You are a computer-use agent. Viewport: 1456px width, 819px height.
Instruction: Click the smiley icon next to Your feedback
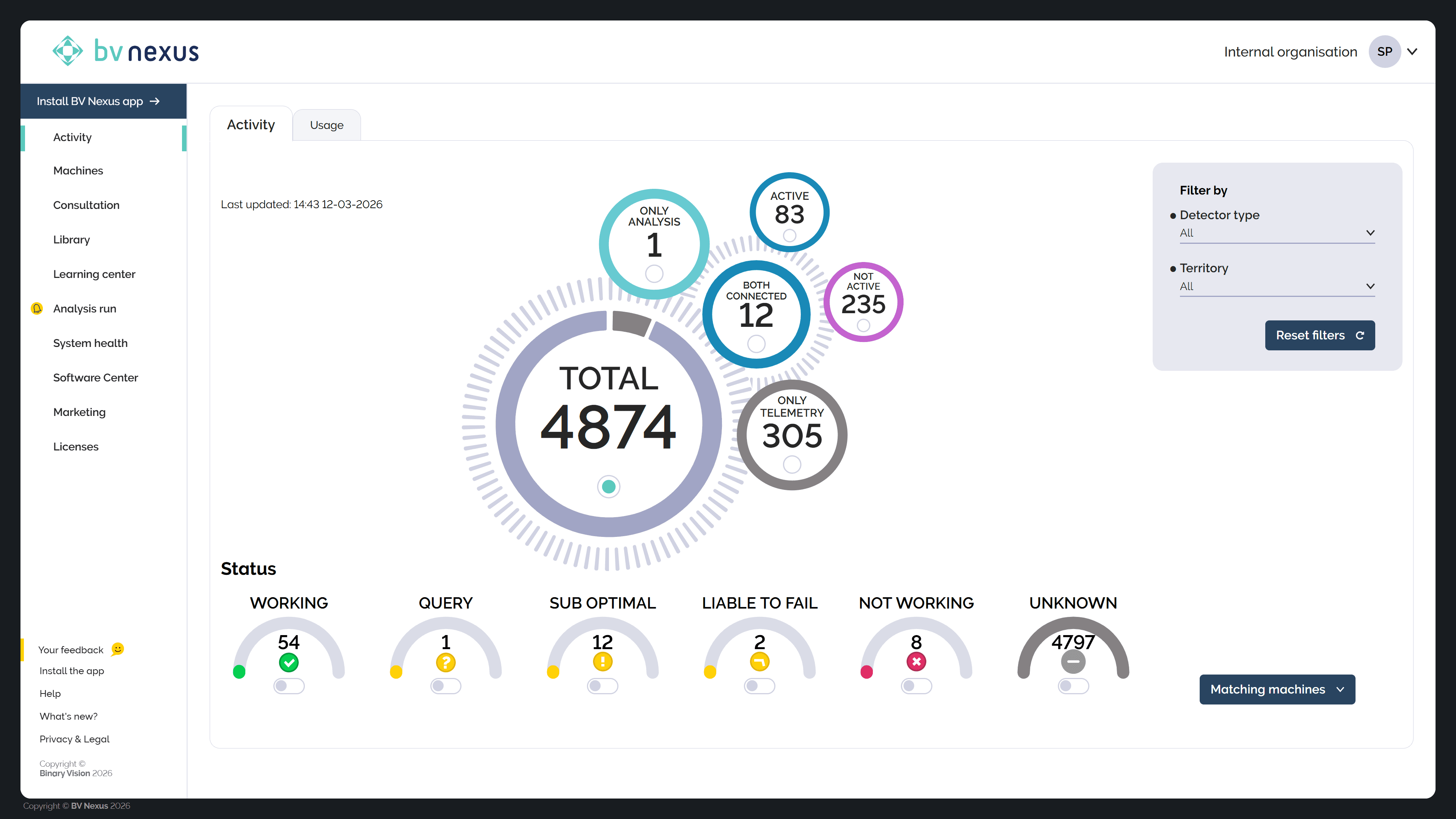pyautogui.click(x=117, y=650)
